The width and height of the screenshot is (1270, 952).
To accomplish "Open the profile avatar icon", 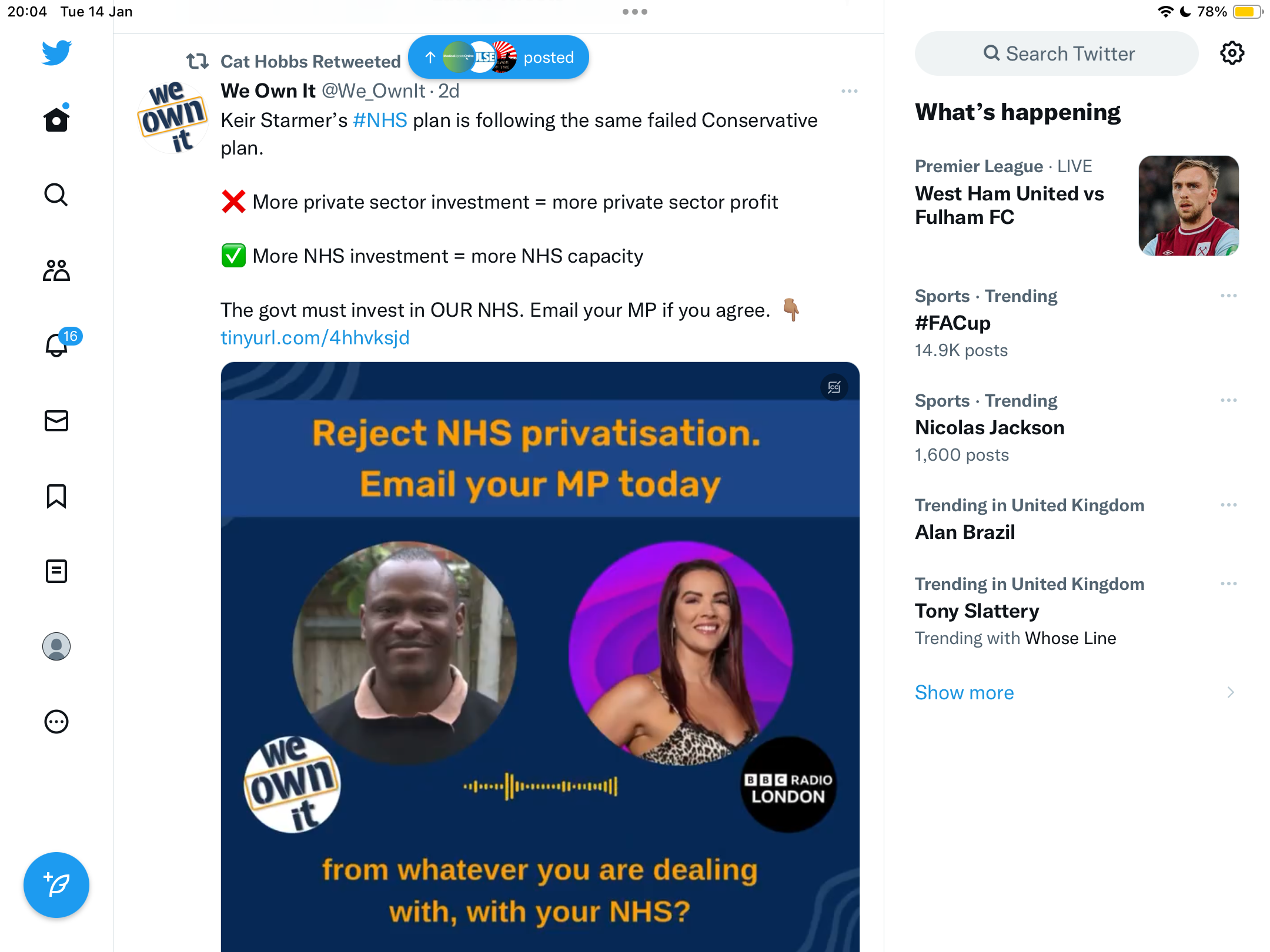I will point(56,646).
